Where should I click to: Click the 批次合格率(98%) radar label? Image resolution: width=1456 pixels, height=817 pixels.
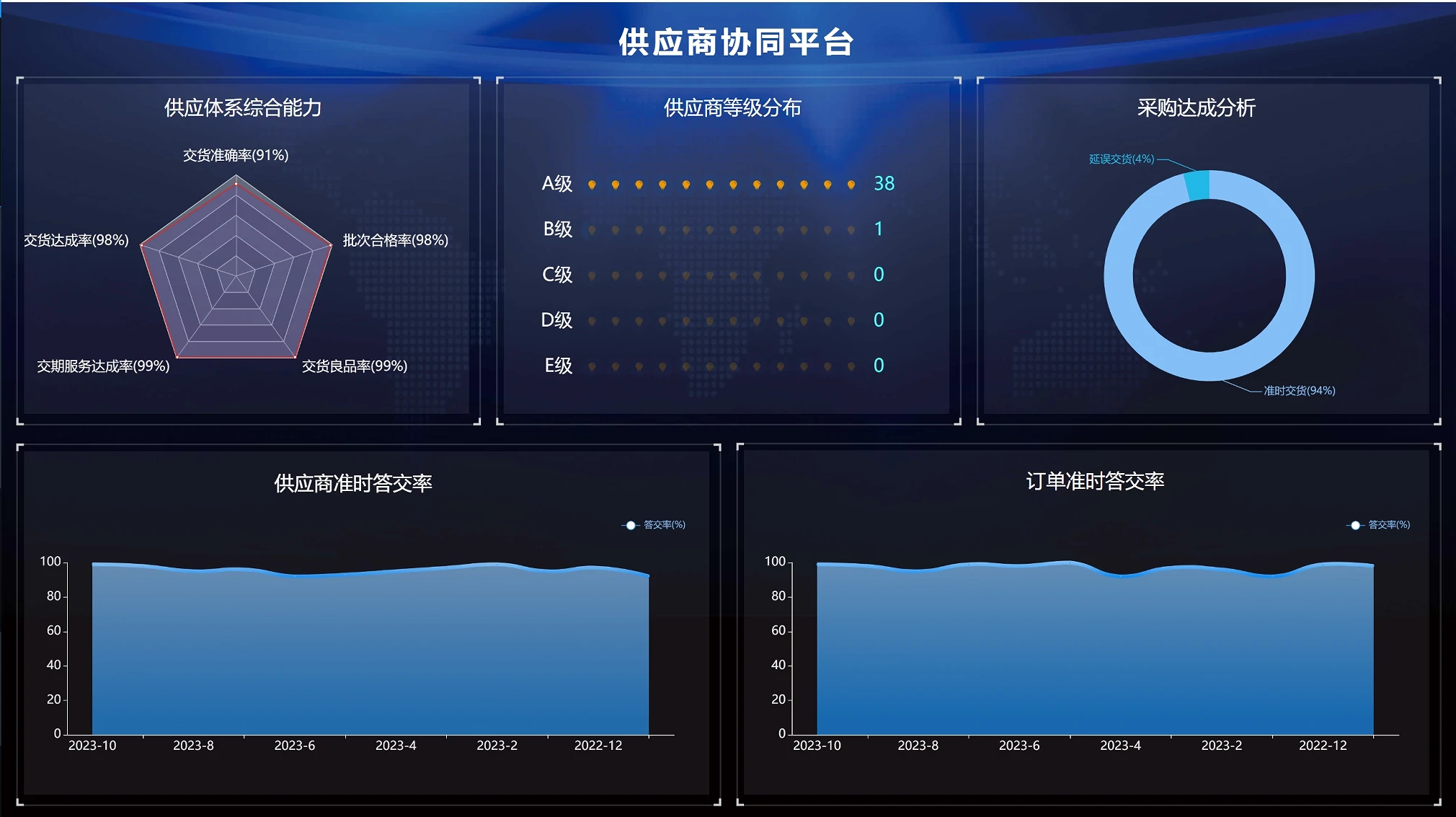[x=395, y=240]
